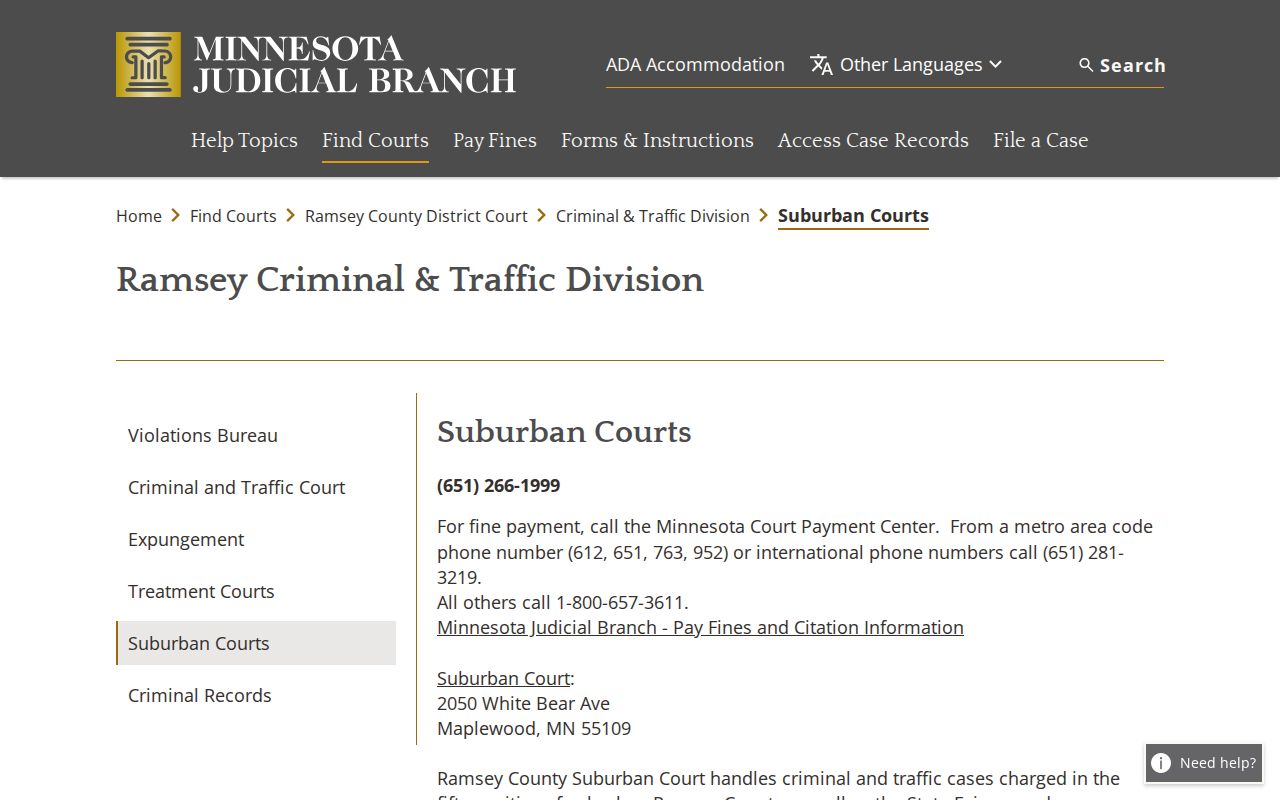The height and width of the screenshot is (800, 1280).
Task: Go to Treatment Courts in sidebar
Action: coord(256,591)
